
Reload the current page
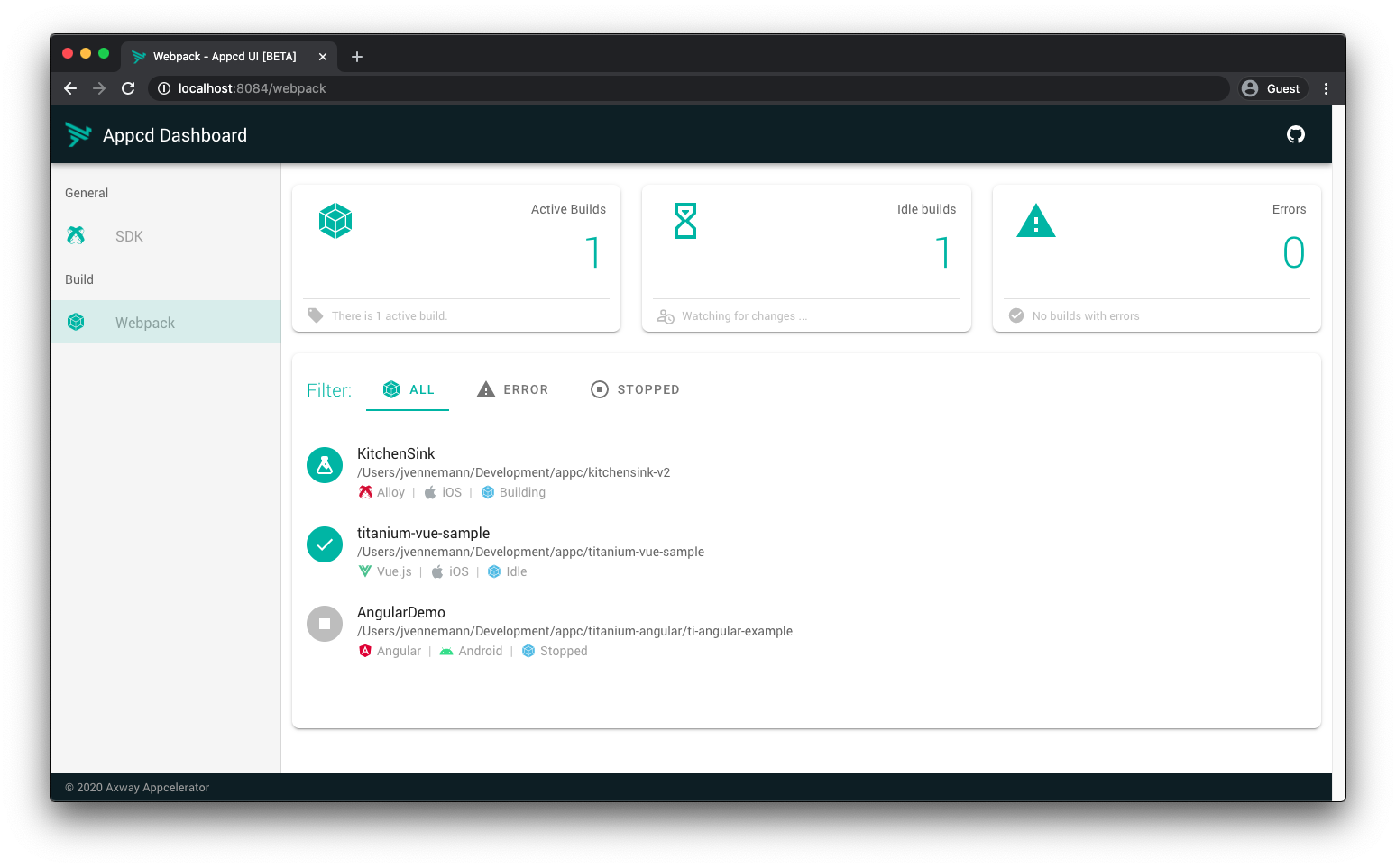128,88
